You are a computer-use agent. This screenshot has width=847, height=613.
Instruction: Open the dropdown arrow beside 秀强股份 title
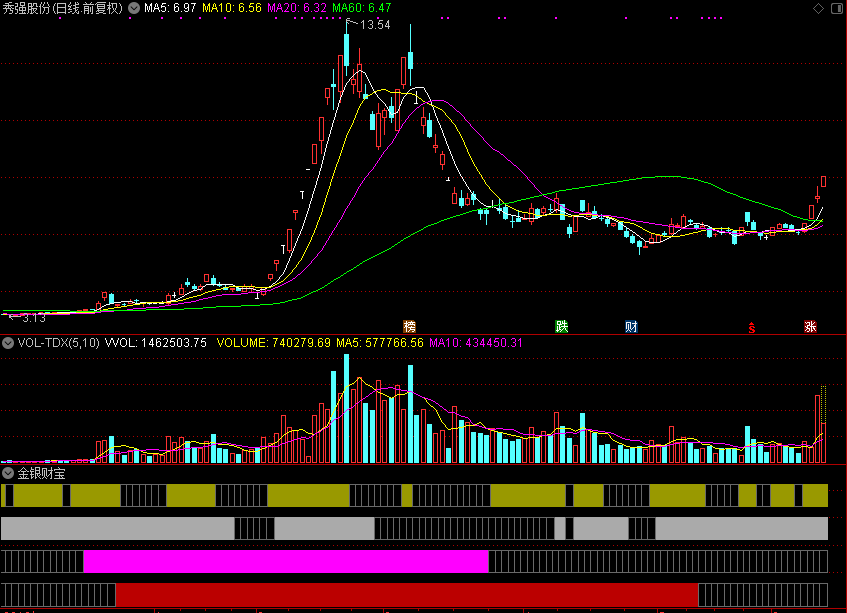pyautogui.click(x=134, y=8)
